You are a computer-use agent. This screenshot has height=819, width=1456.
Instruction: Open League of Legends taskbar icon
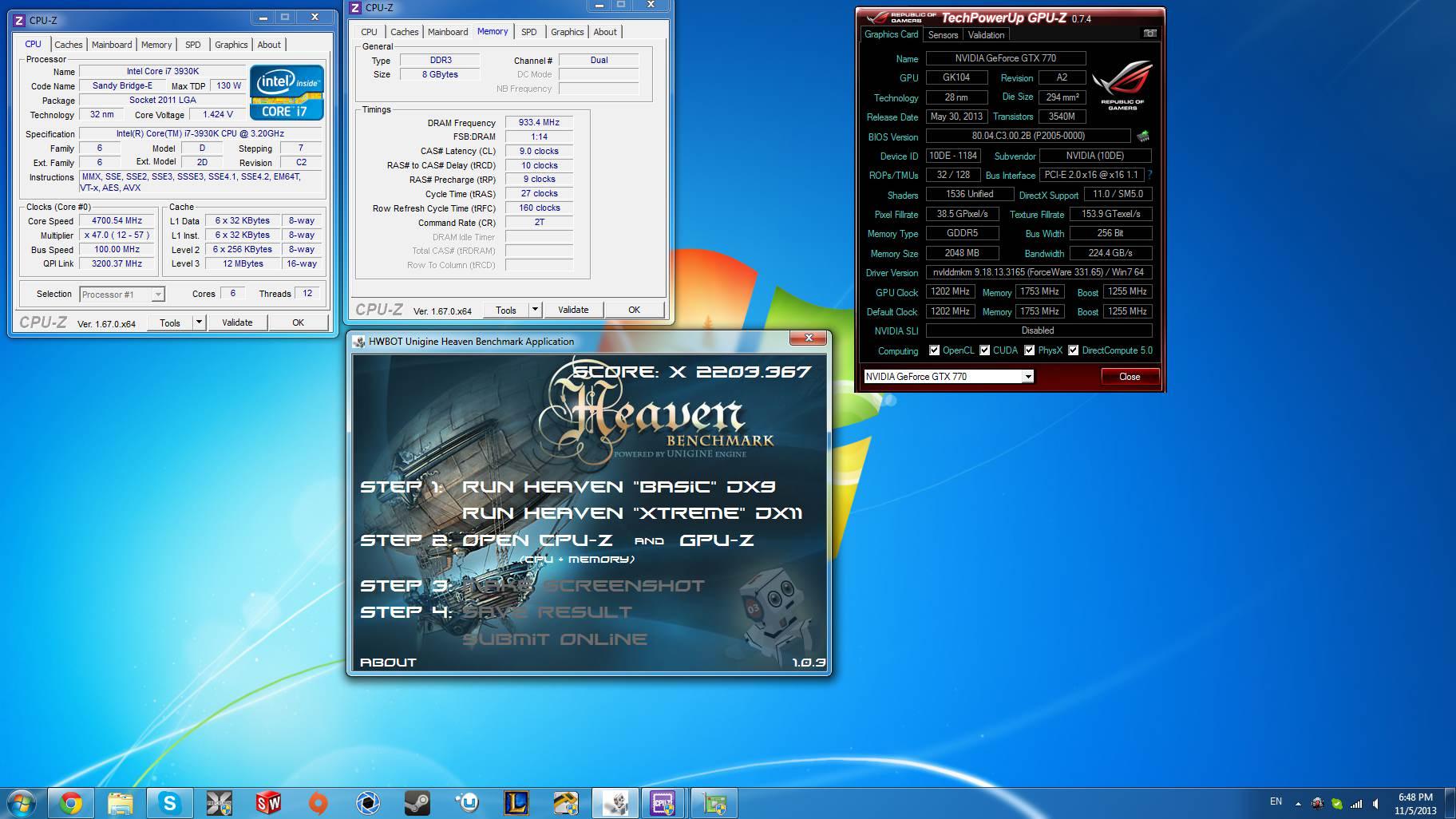(516, 802)
